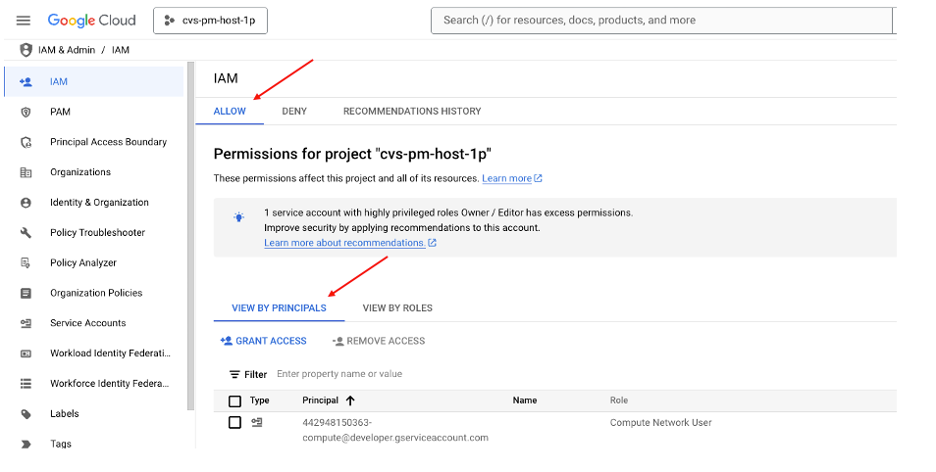Sort by the Principal column arrow
Image resolution: width=936 pixels, height=472 pixels.
pyautogui.click(x=350, y=401)
